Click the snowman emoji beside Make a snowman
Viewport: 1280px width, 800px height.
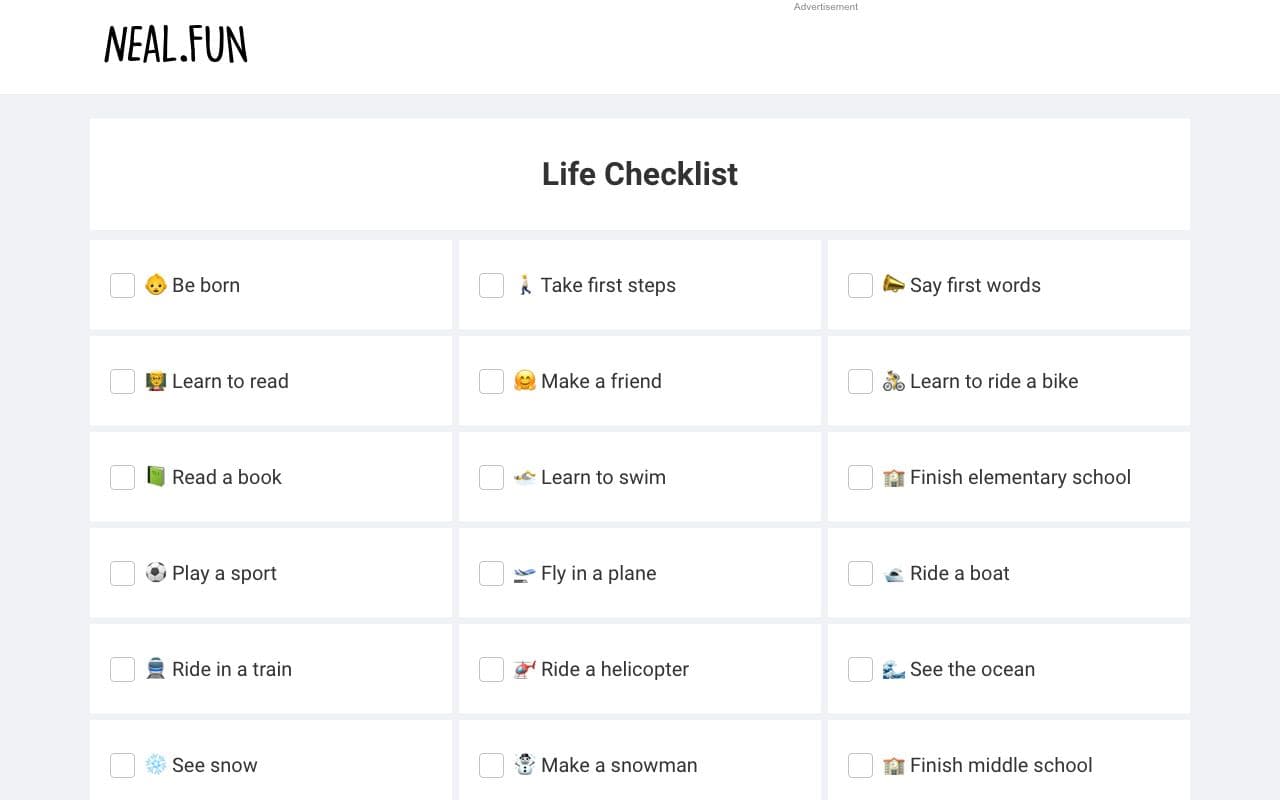[524, 765]
